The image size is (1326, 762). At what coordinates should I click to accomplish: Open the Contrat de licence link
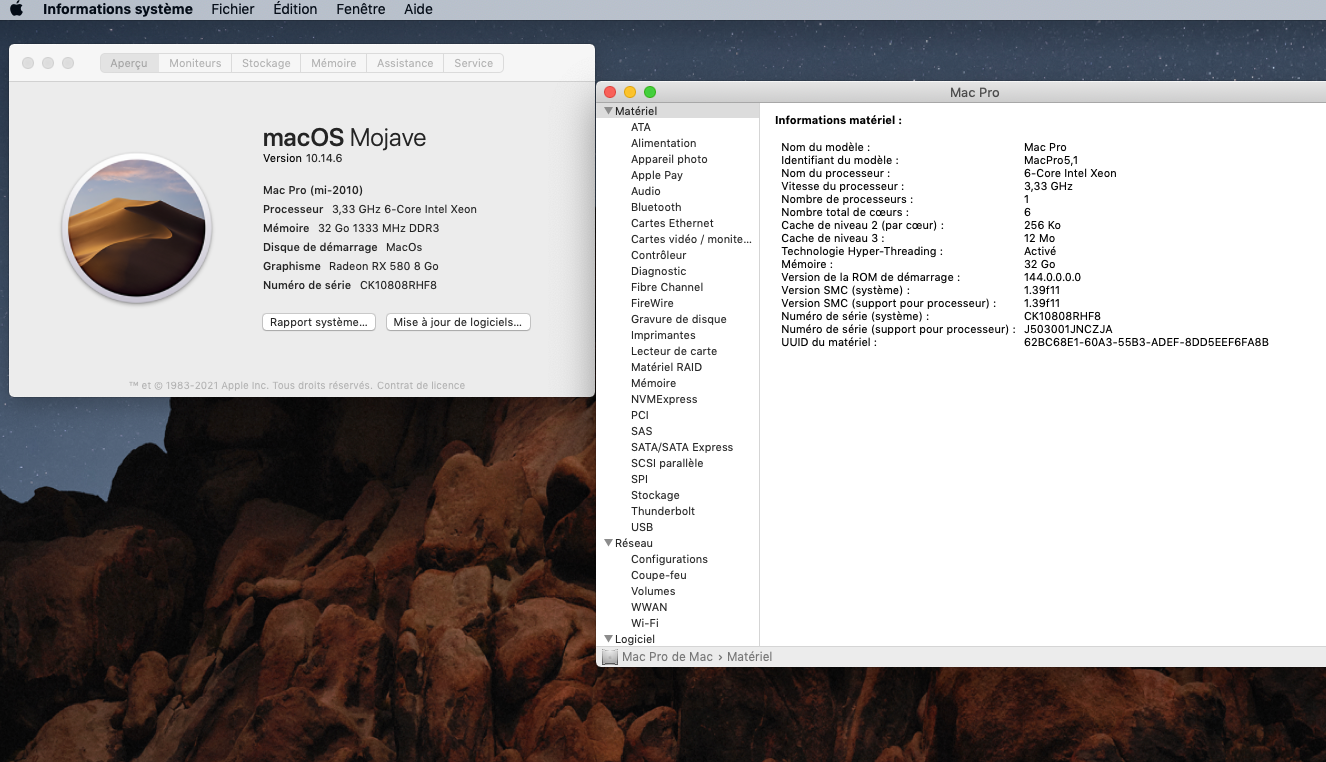[421, 385]
